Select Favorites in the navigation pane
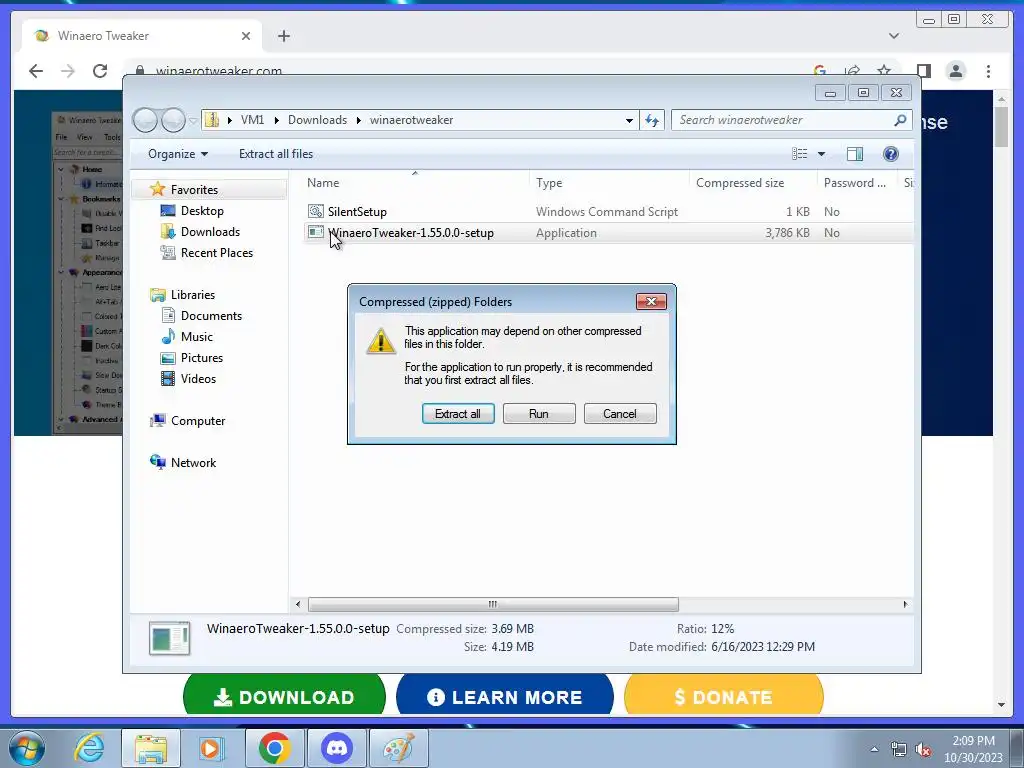 (x=194, y=190)
